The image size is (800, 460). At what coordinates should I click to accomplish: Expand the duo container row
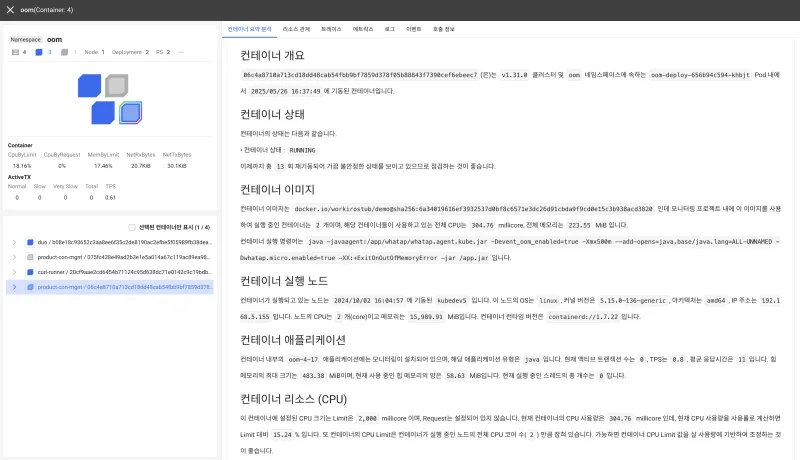coord(14,242)
